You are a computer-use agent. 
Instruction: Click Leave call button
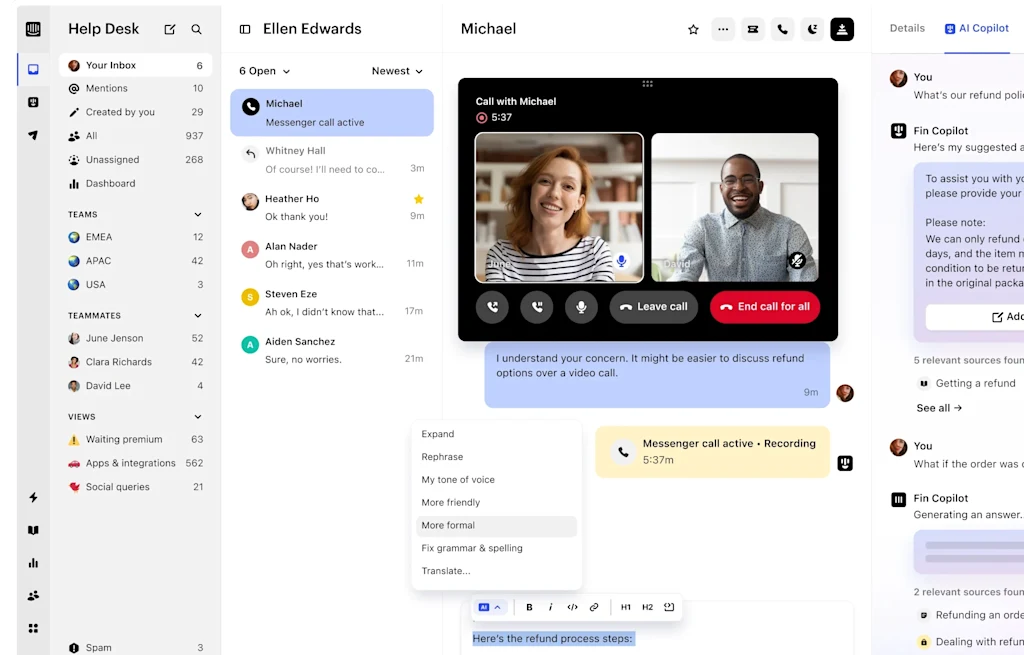(x=653, y=307)
